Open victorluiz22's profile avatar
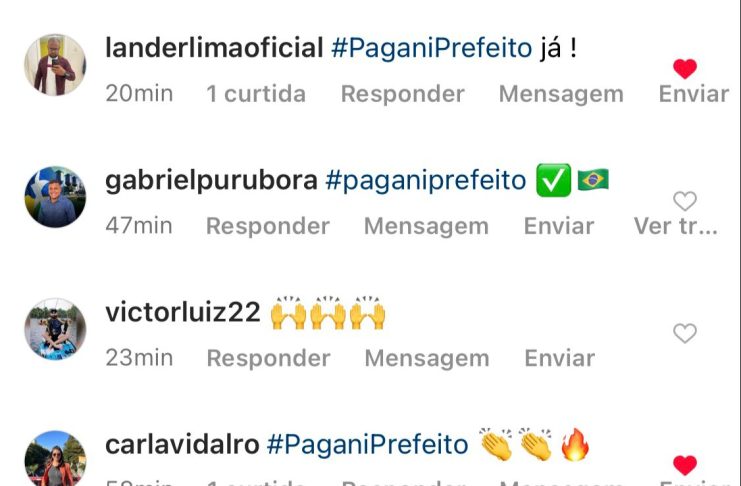 pos(55,329)
